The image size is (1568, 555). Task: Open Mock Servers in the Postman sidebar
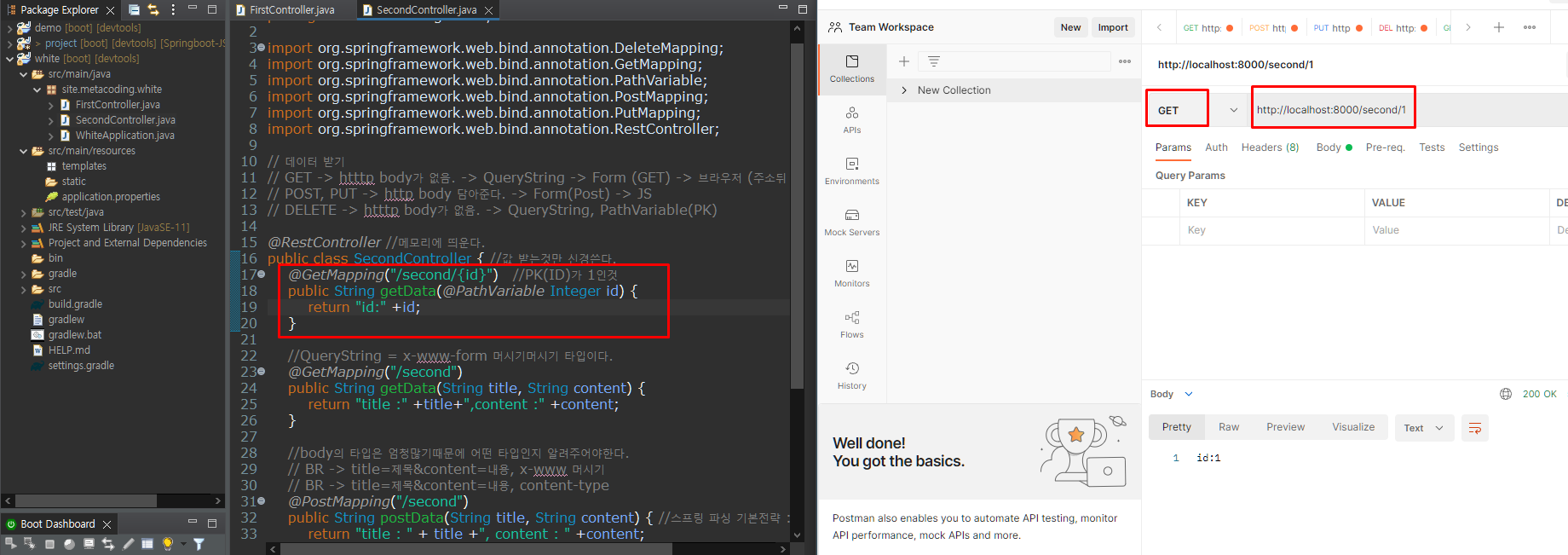click(852, 222)
